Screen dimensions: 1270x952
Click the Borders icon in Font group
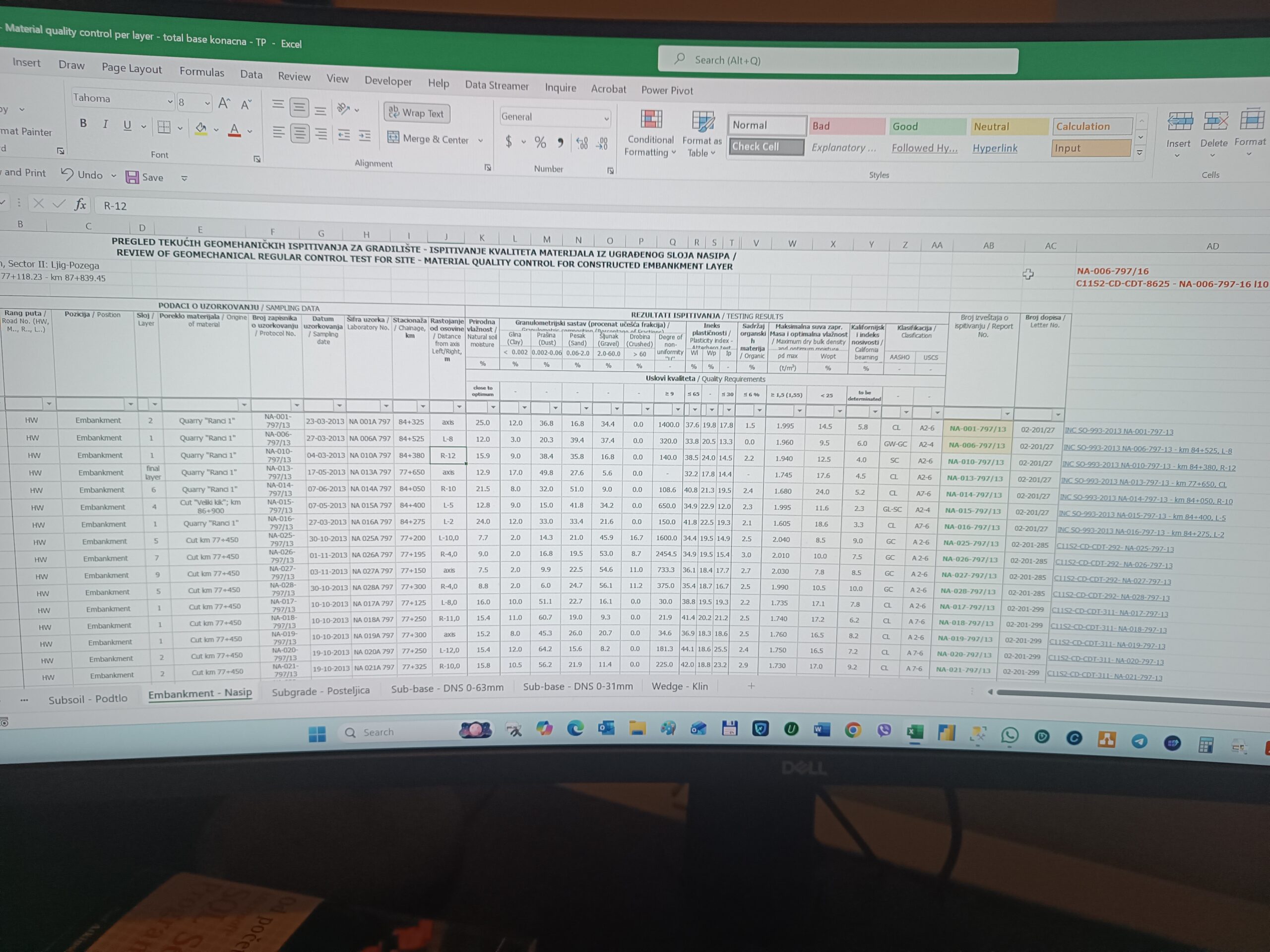click(x=164, y=127)
